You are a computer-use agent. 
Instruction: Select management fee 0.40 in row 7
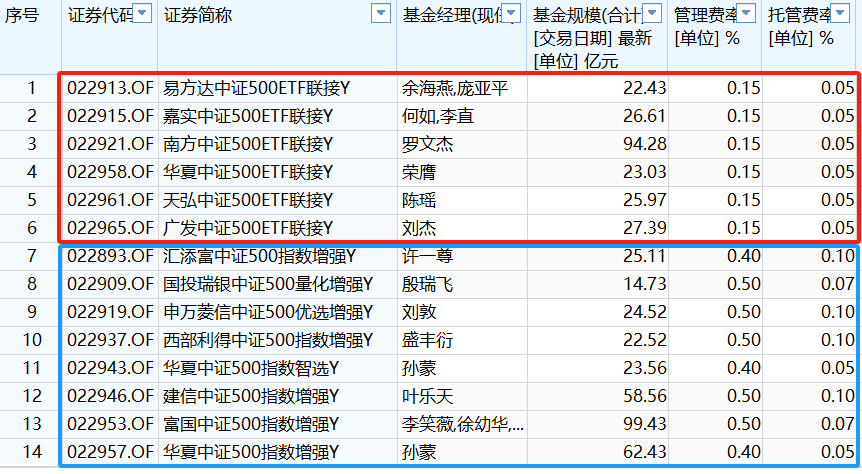(x=744, y=256)
